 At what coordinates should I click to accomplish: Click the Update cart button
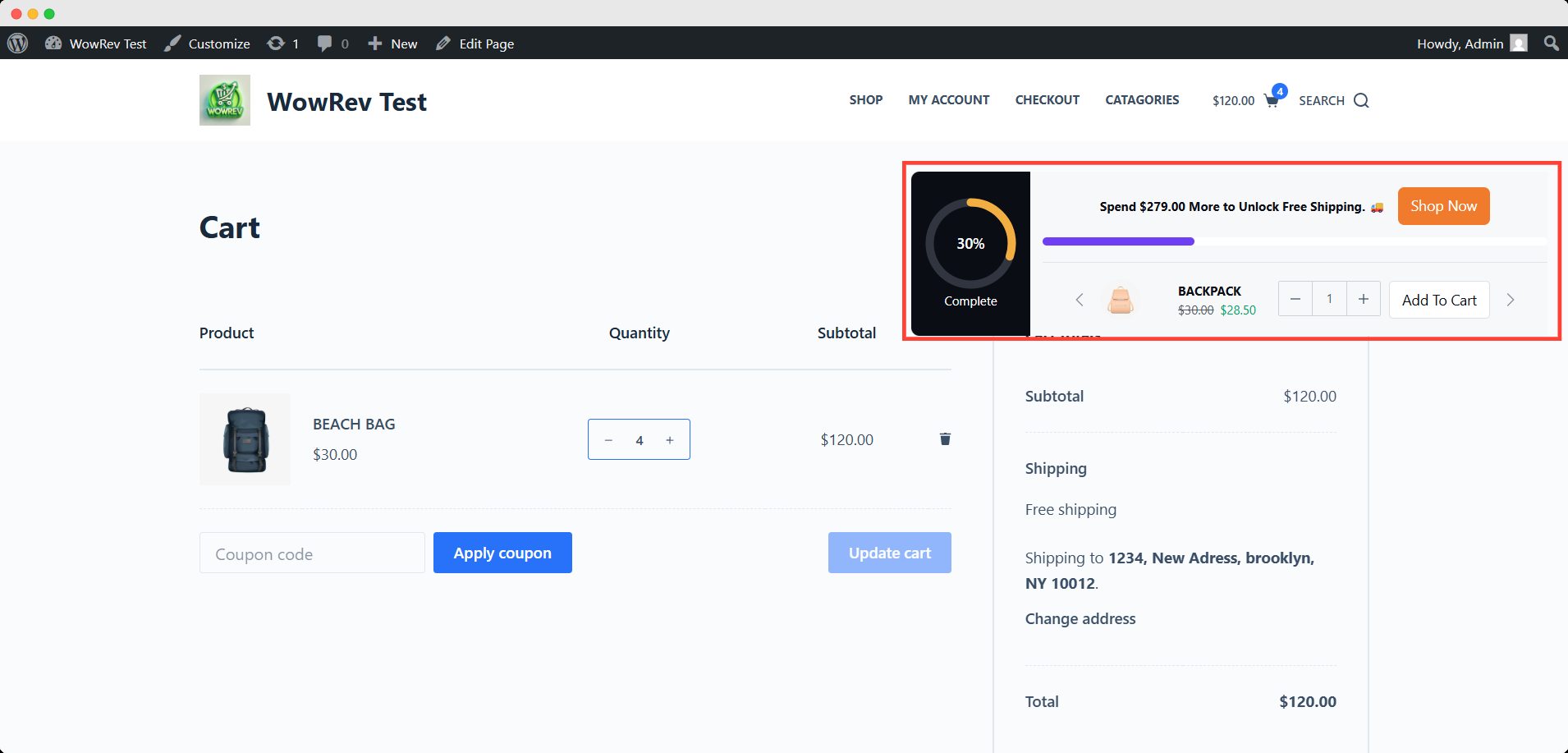(890, 553)
